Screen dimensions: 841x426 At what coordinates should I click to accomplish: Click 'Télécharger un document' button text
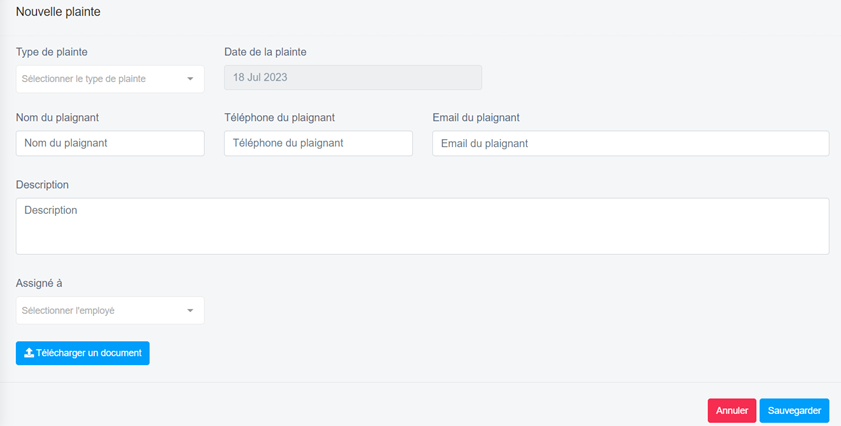click(x=90, y=354)
